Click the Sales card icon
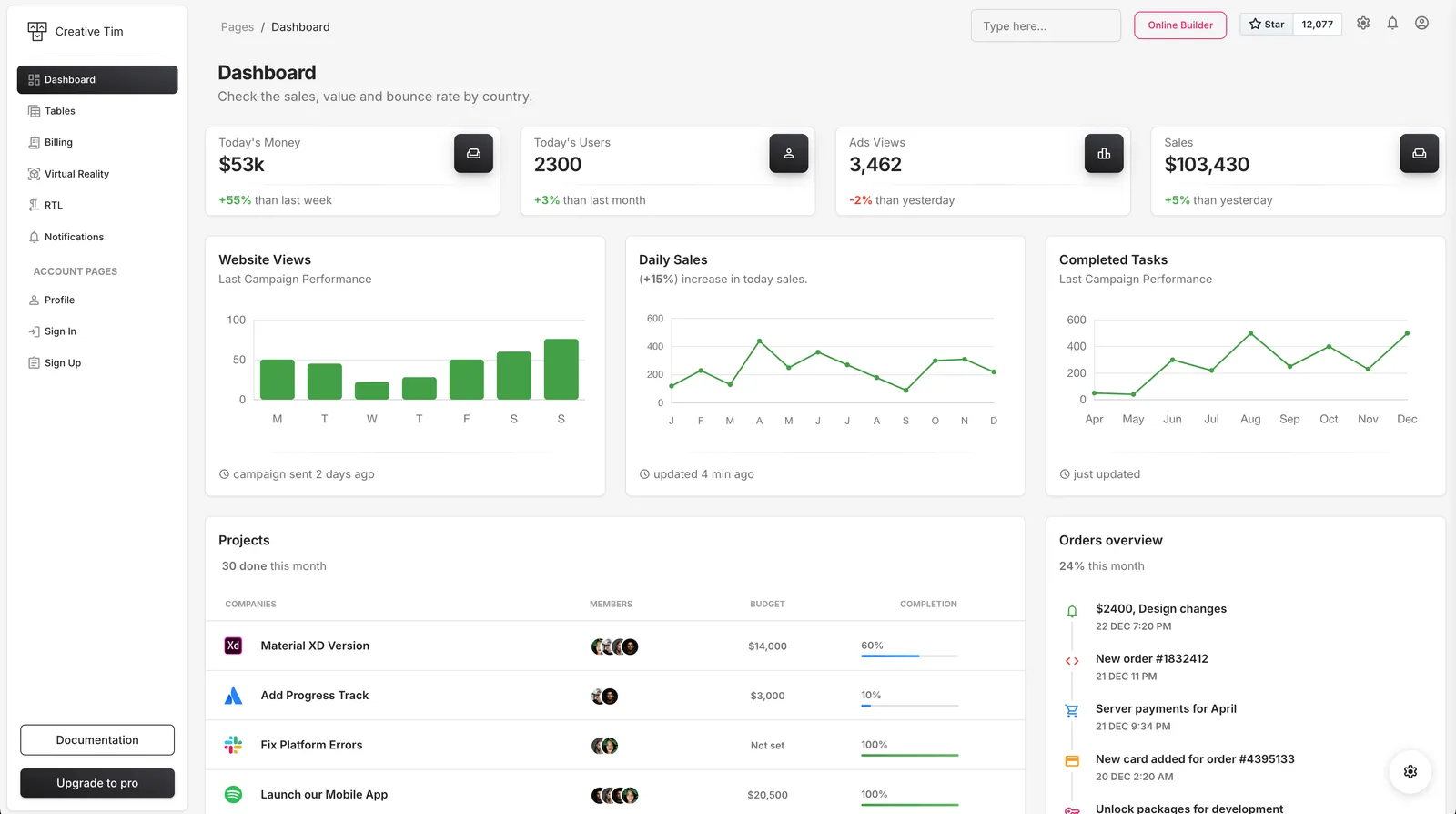Screen dimensions: 1456x814 tap(1420, 153)
